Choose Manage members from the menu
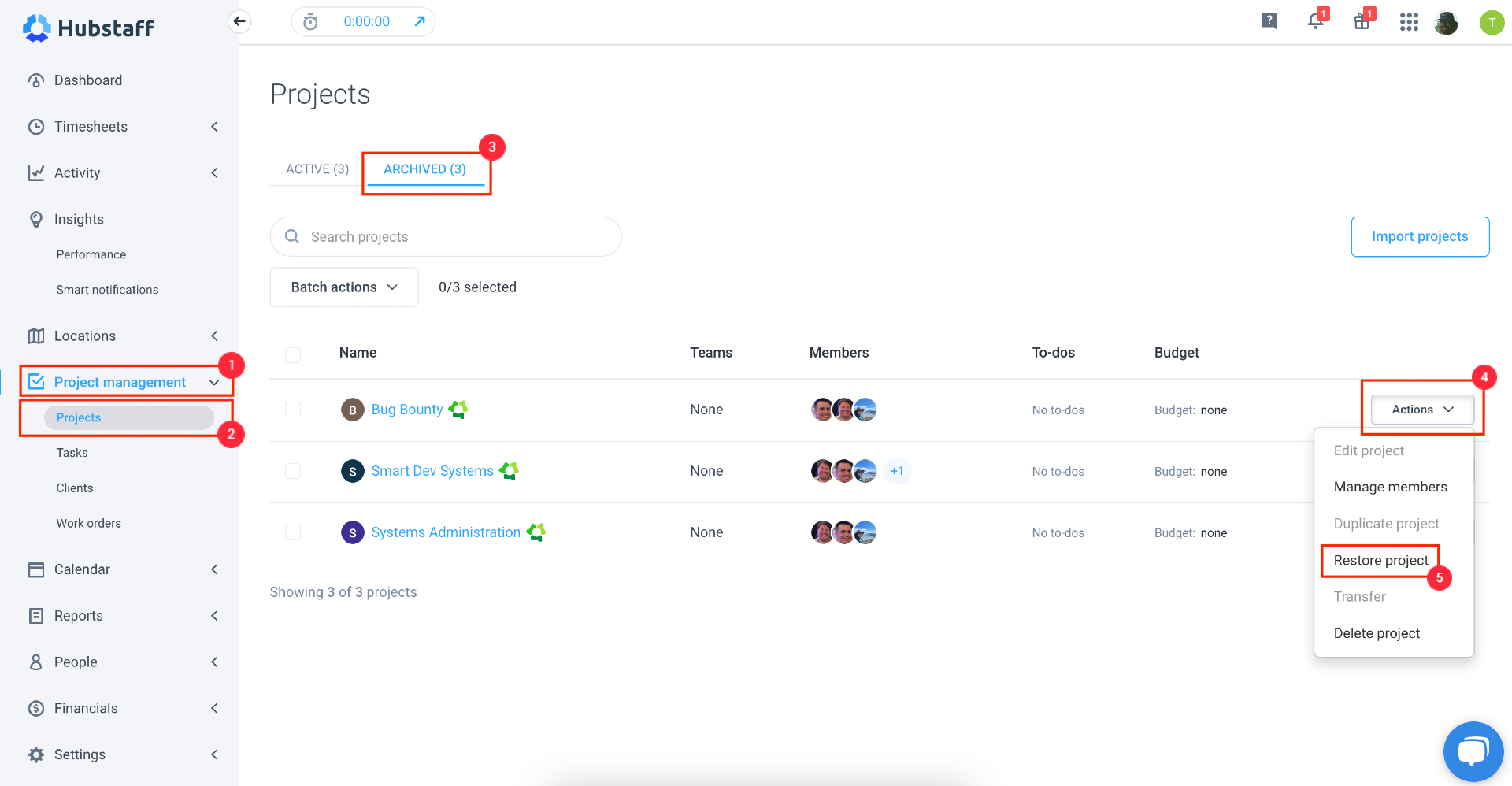 coord(1390,487)
